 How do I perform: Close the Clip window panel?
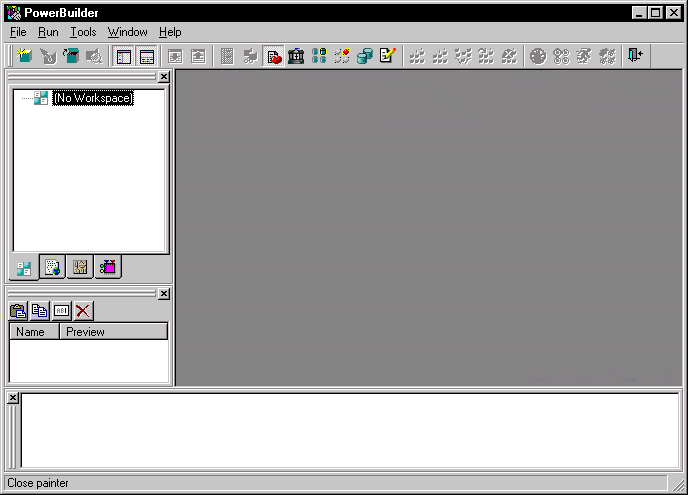pos(164,294)
